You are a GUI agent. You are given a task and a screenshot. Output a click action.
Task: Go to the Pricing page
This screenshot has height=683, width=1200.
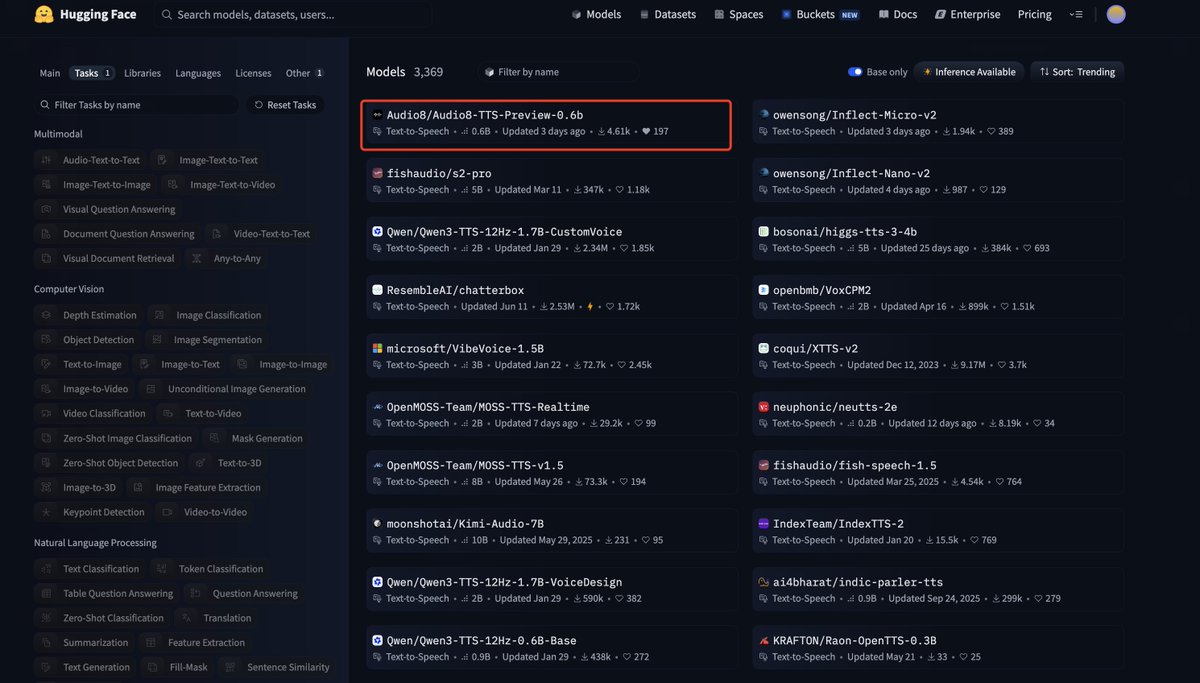1034,14
